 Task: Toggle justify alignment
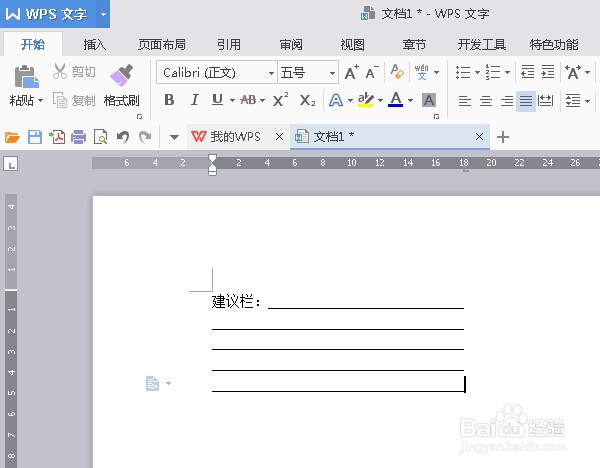tap(526, 101)
